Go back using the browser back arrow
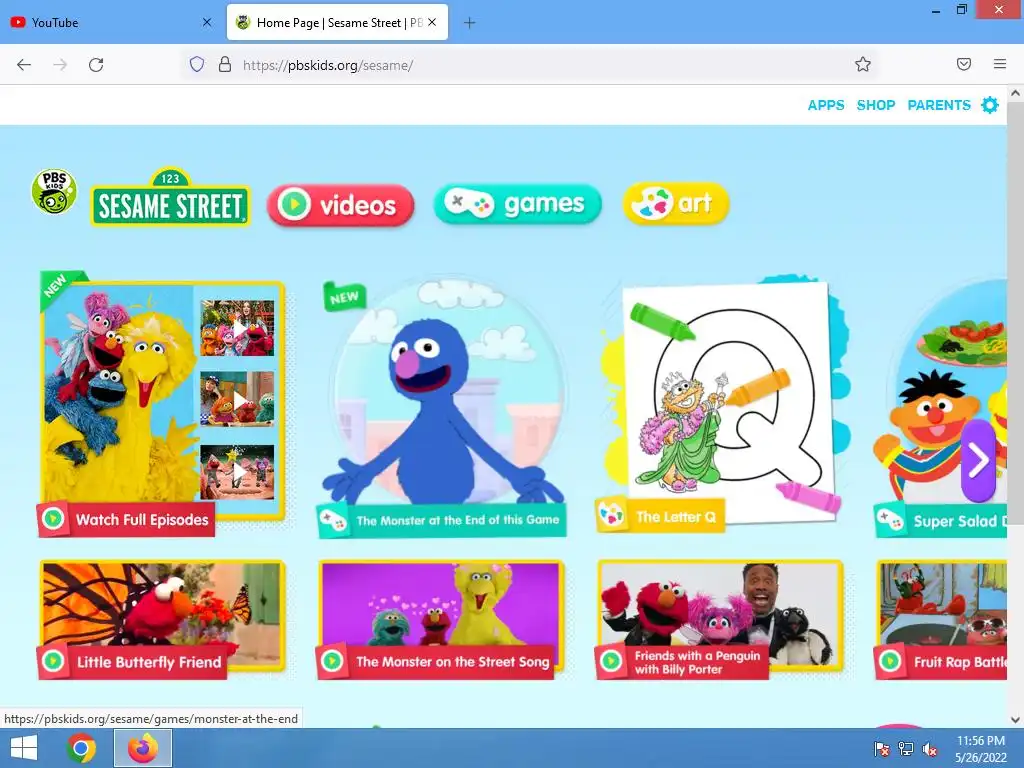This screenshot has height=768, width=1024. (24, 65)
